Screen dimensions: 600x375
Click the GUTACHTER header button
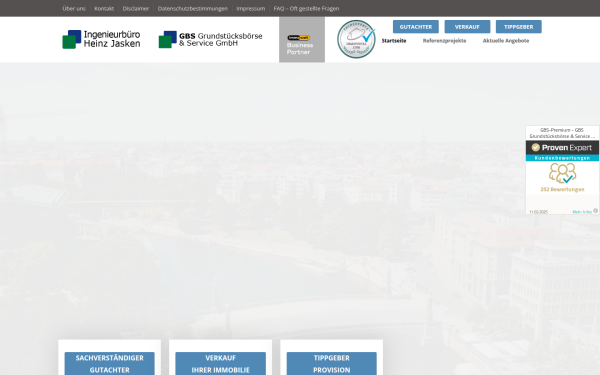[x=416, y=27]
